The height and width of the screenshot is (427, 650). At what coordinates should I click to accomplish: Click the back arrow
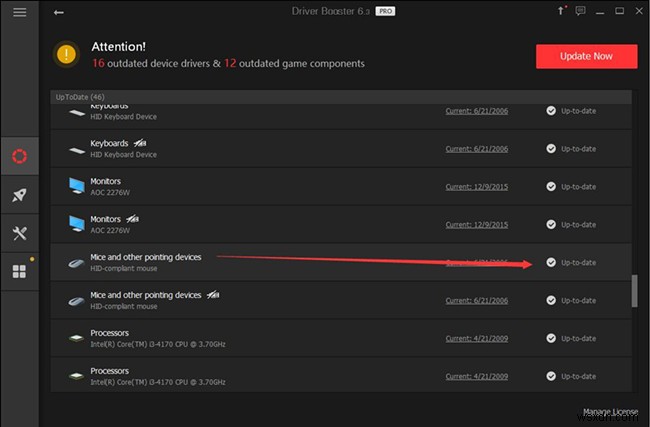click(x=59, y=12)
